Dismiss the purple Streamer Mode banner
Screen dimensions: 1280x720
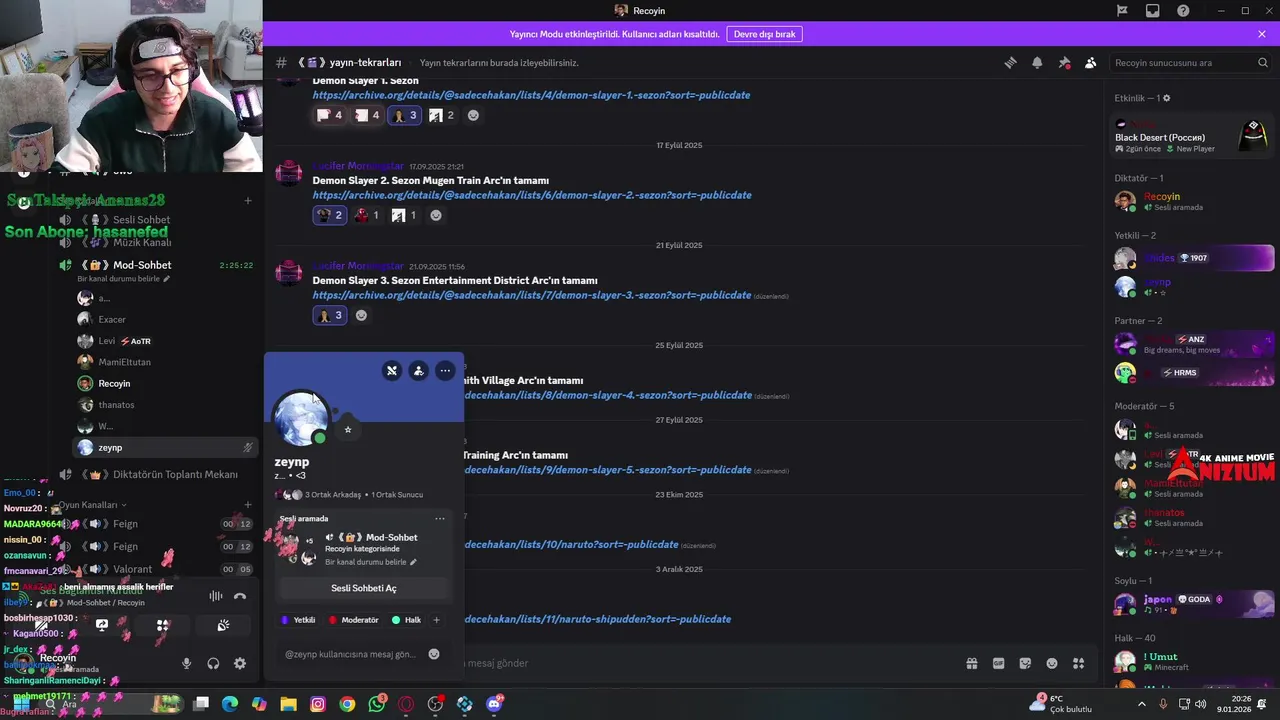pos(1262,34)
